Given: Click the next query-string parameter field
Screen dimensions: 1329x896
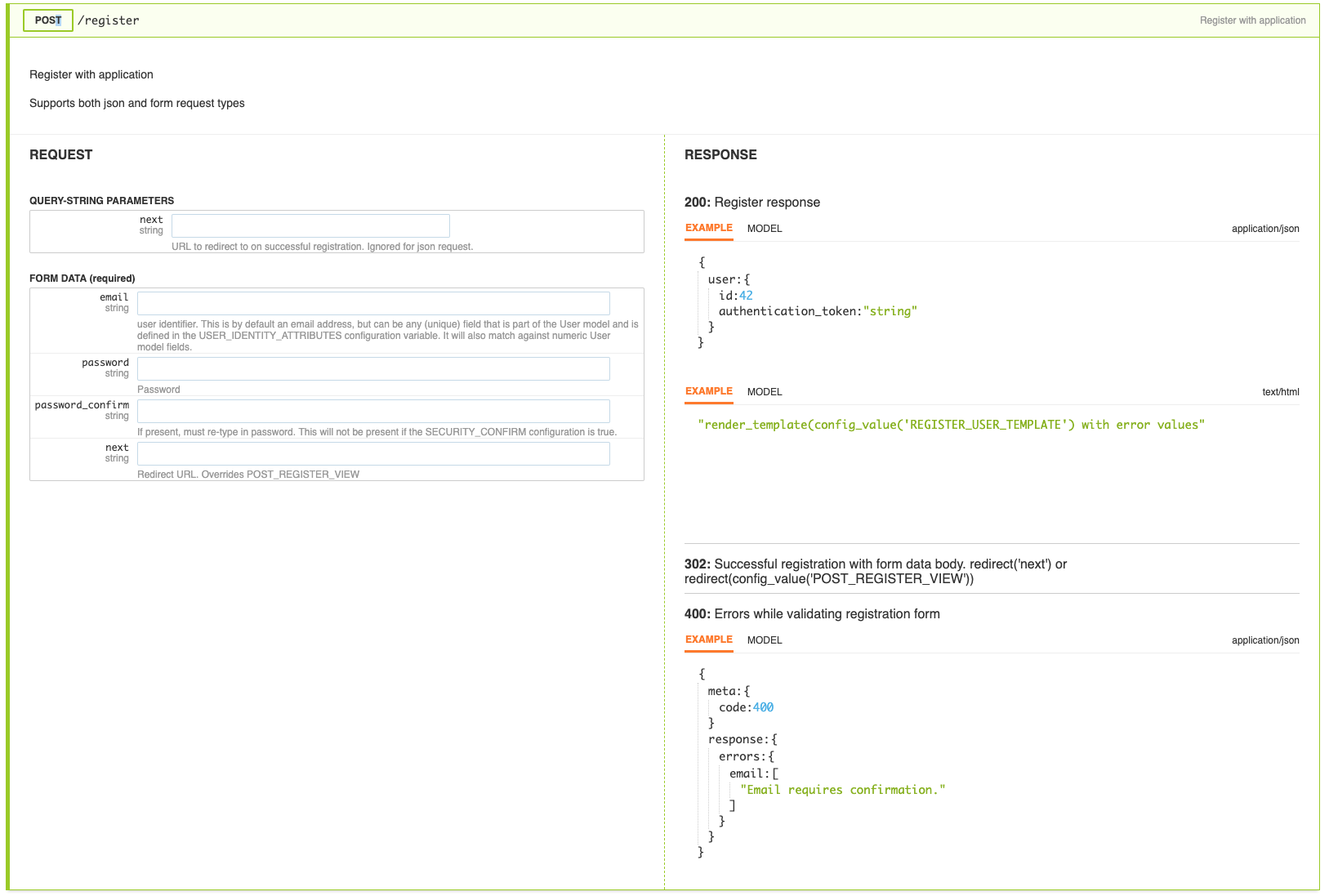Looking at the screenshot, I should [x=310, y=225].
